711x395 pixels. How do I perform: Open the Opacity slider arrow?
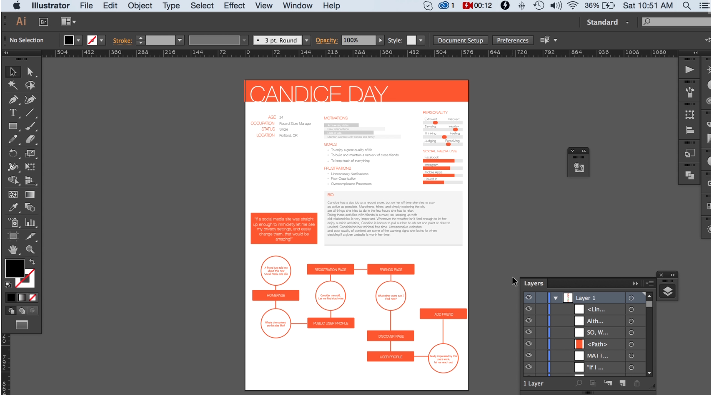pyautogui.click(x=380, y=40)
